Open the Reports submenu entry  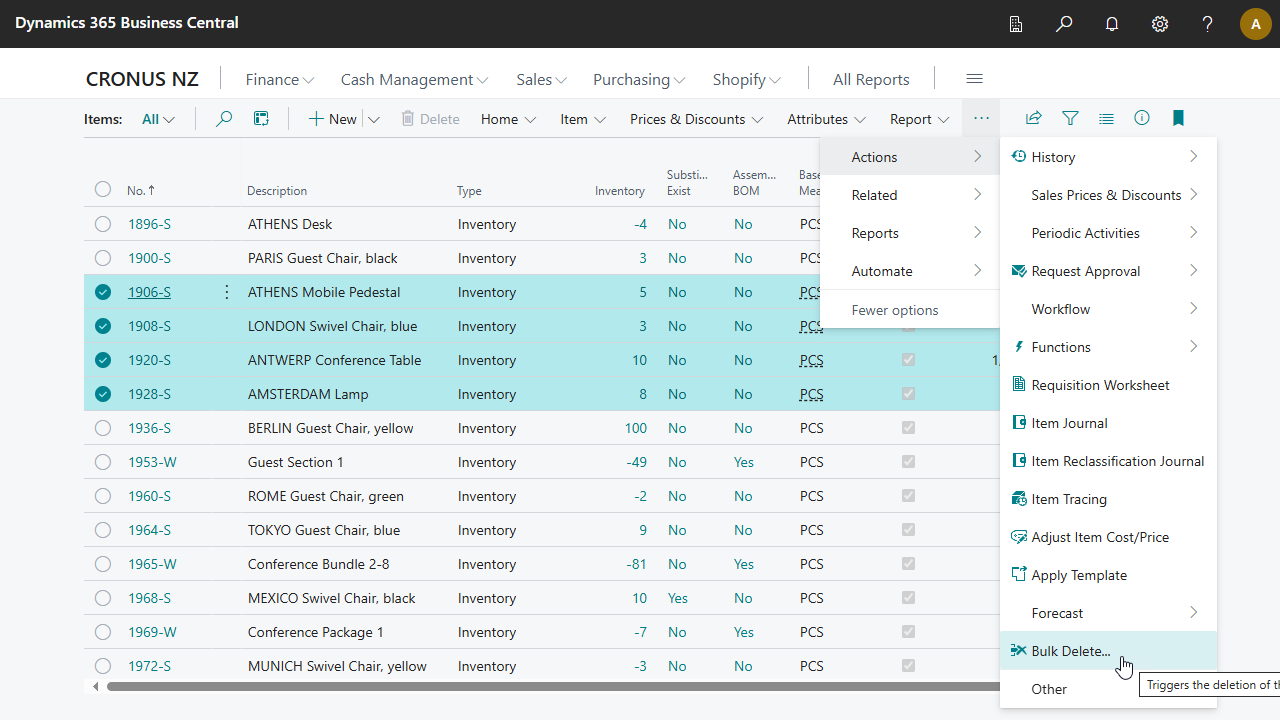909,233
